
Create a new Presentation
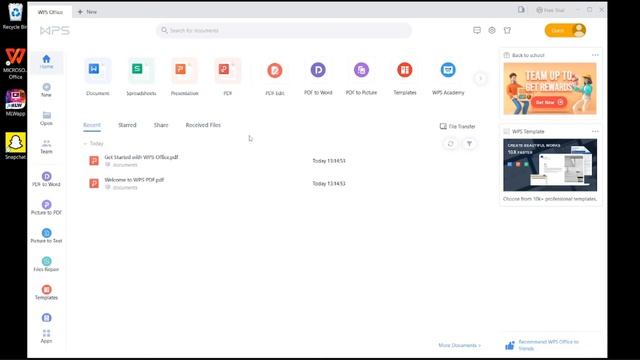(x=184, y=77)
